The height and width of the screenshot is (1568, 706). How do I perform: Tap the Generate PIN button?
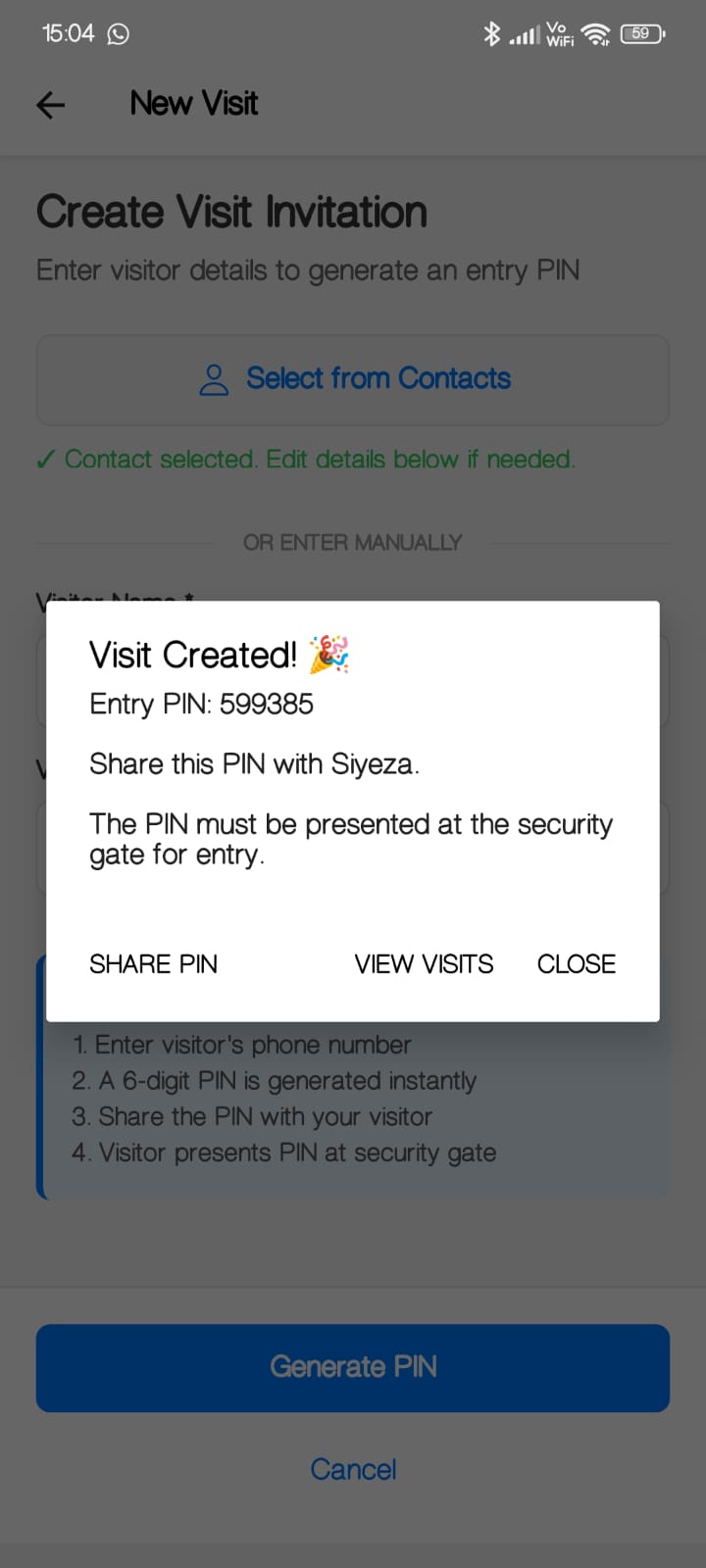coord(353,1367)
